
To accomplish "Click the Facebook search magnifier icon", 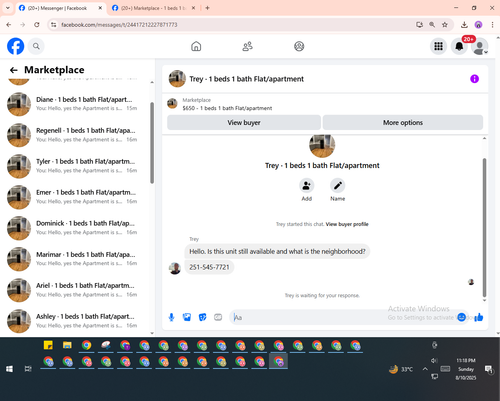I will (36, 46).
